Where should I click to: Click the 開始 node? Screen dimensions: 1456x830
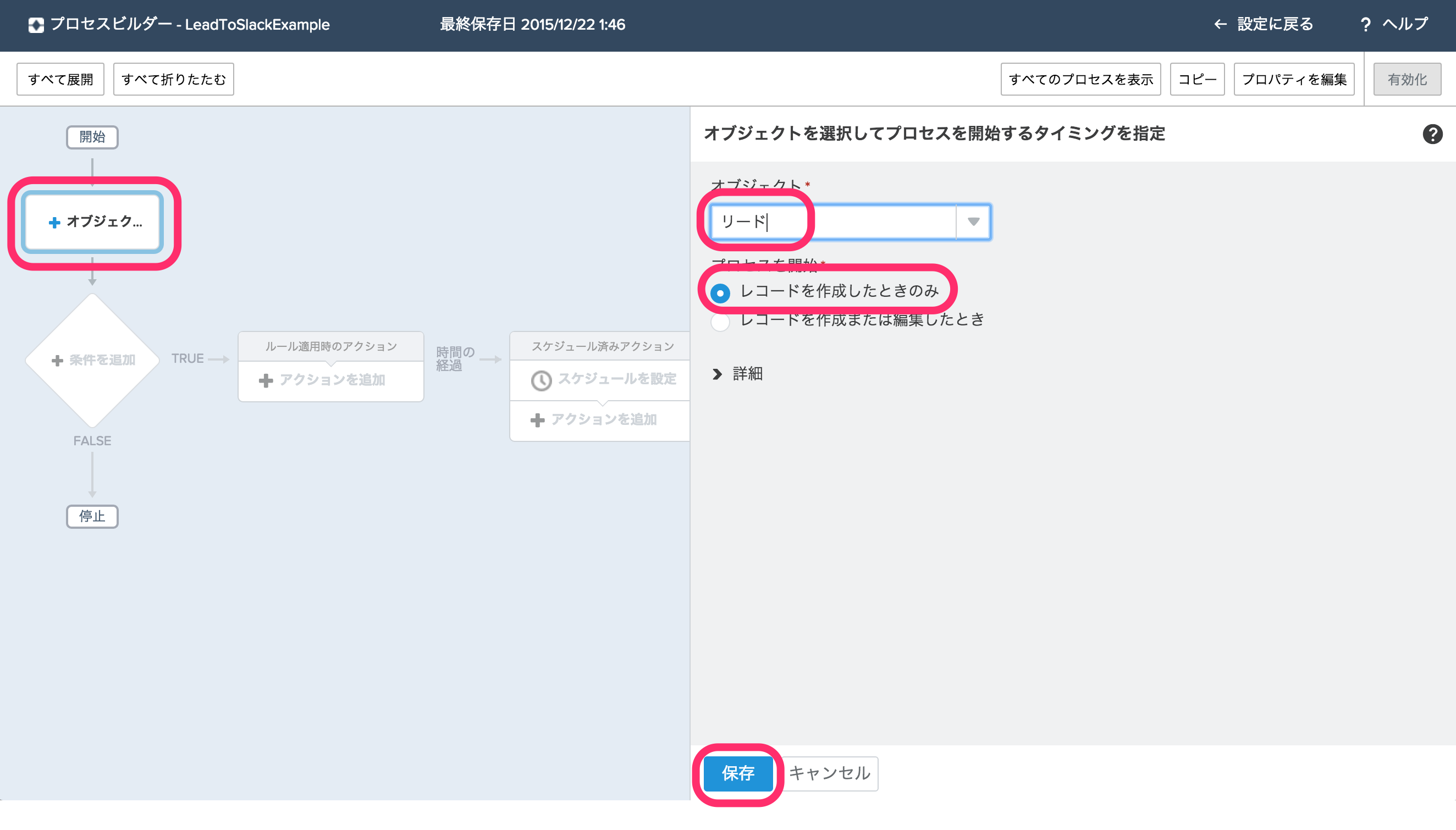pos(92,137)
